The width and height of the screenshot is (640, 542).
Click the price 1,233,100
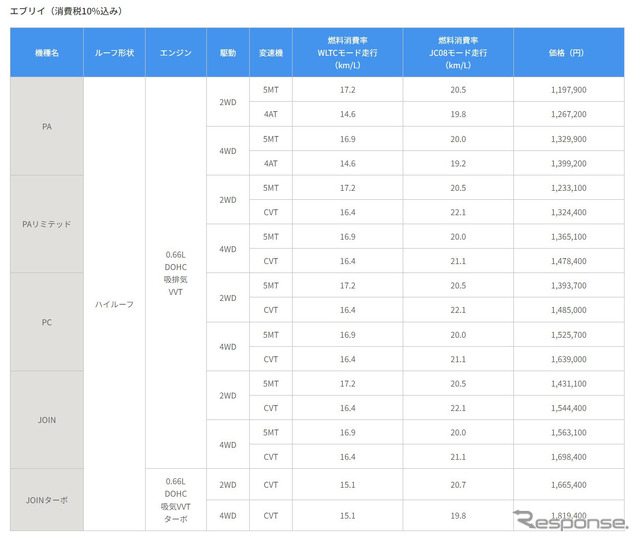point(569,188)
